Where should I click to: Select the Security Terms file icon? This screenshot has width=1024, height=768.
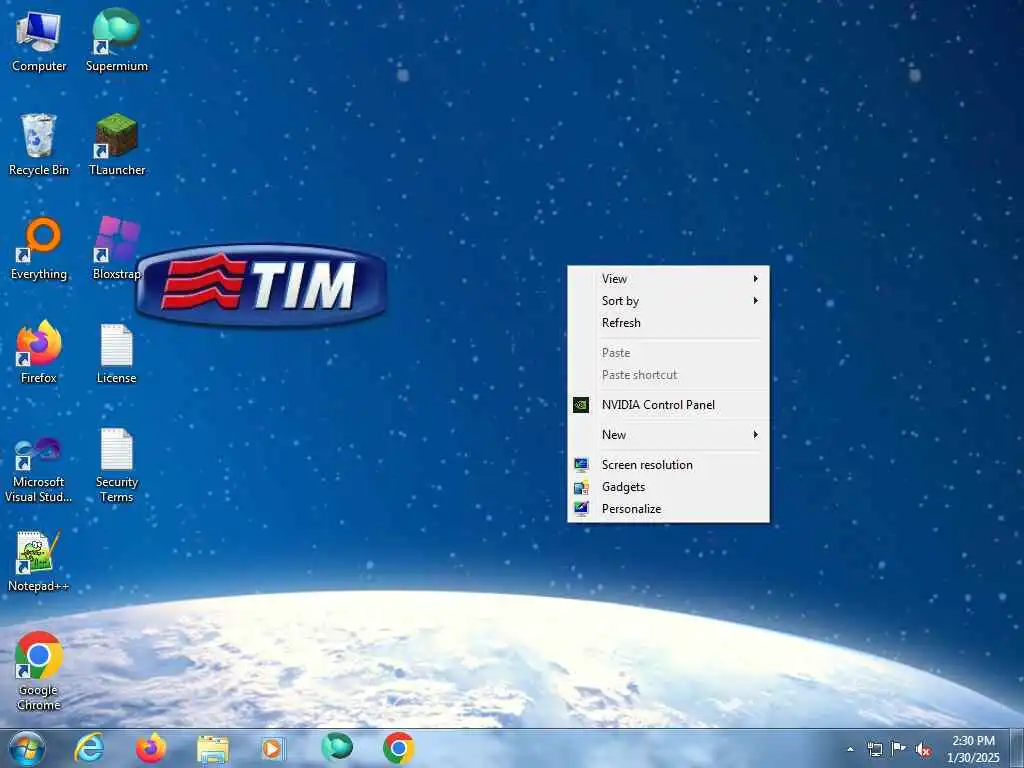click(116, 465)
